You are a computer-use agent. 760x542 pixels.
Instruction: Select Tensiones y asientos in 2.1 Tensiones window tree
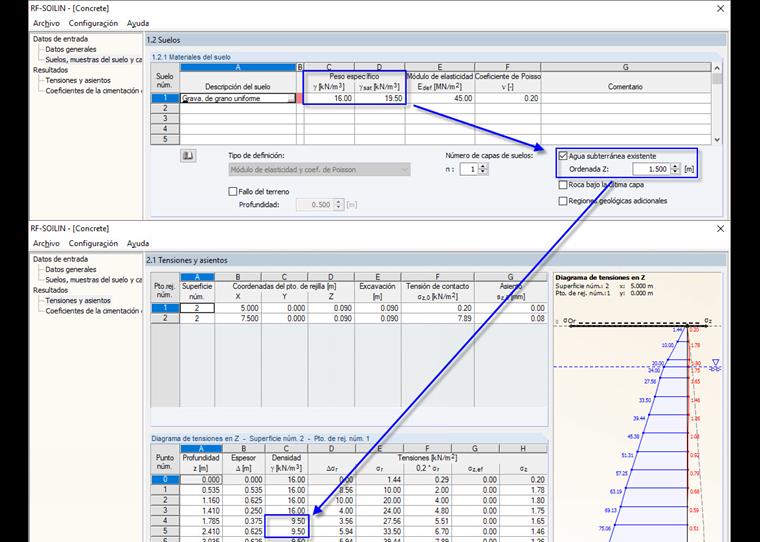click(78, 301)
